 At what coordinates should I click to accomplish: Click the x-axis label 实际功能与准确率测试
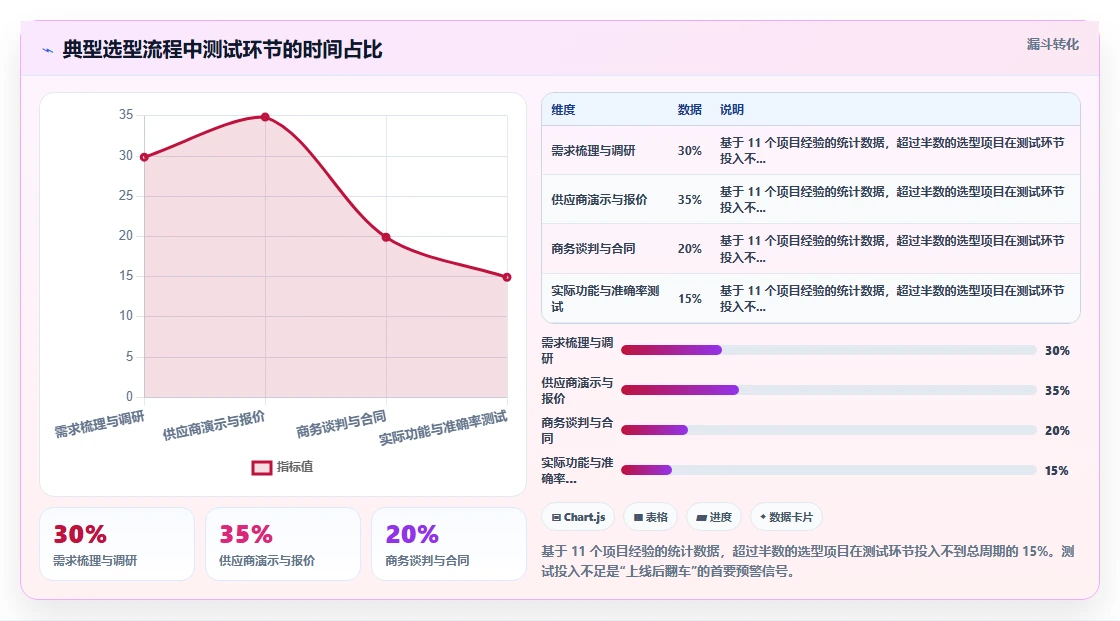click(x=443, y=428)
